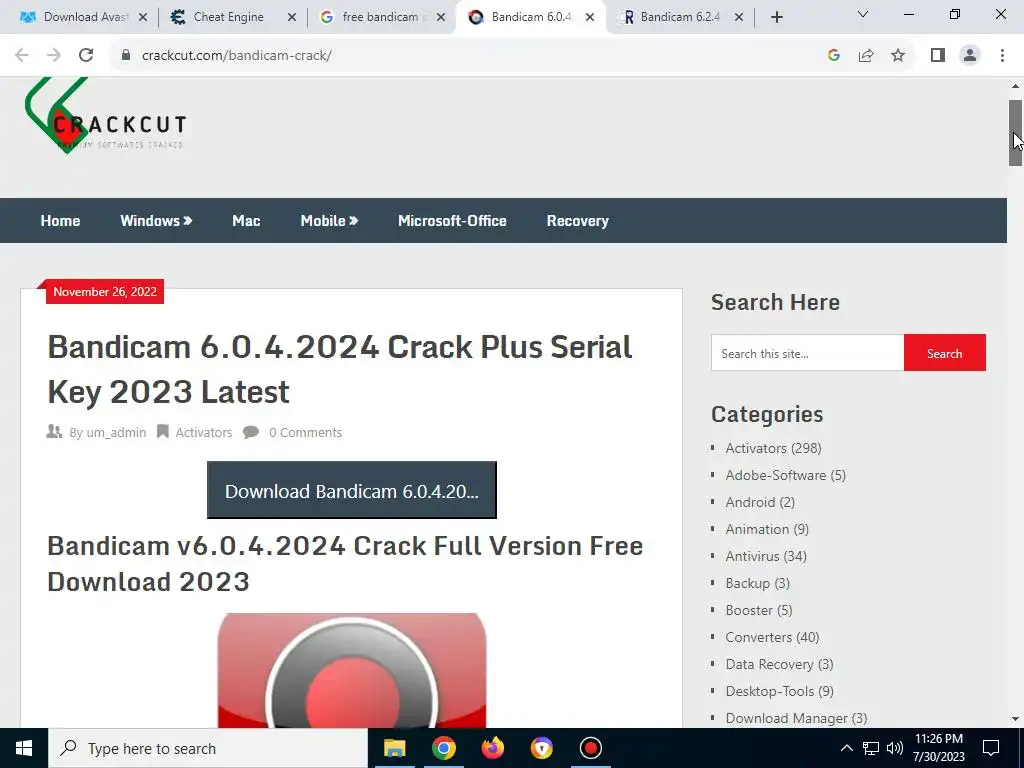Show hidden system tray icons

(846, 748)
